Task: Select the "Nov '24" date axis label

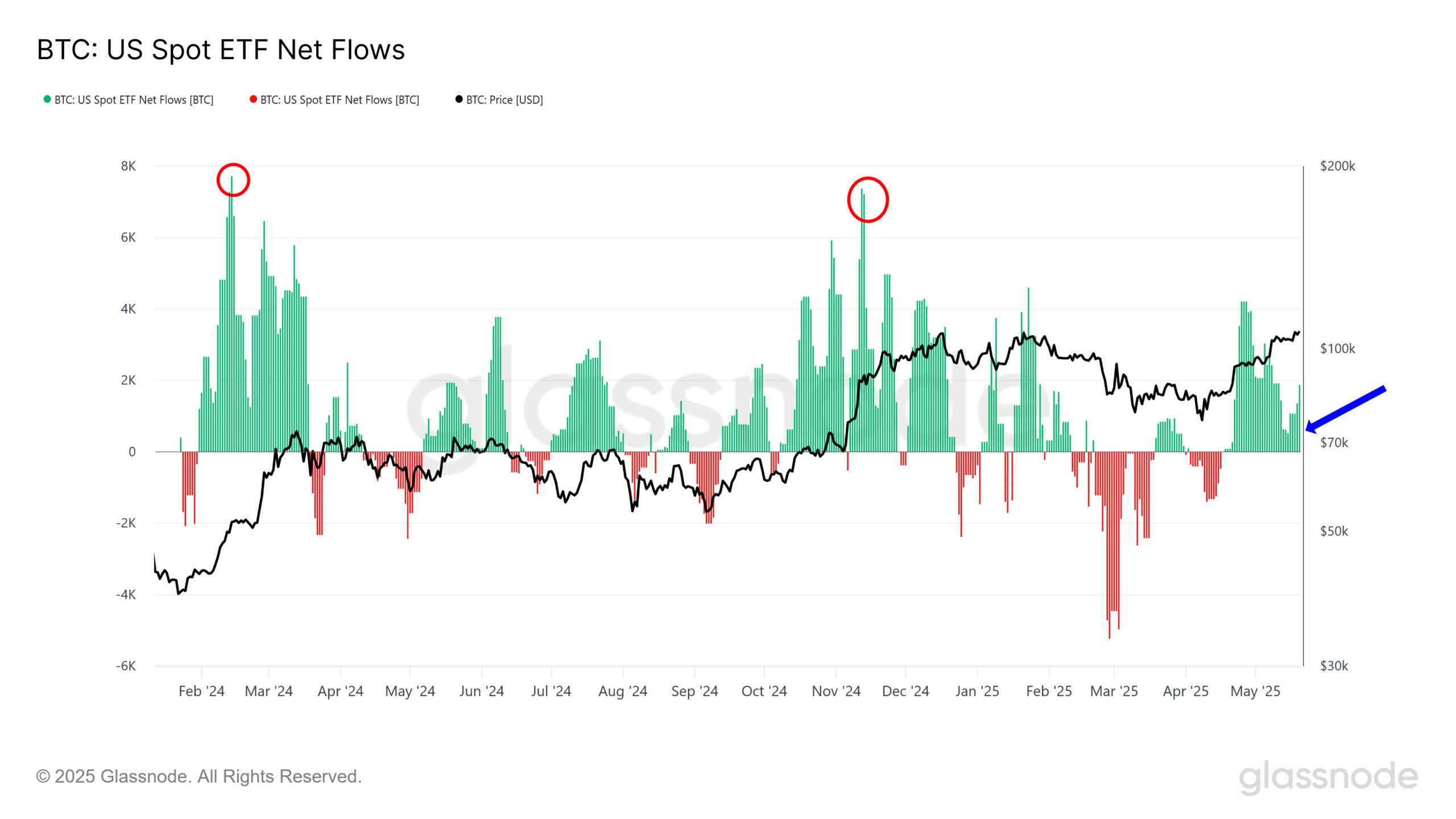Action: pos(835,691)
